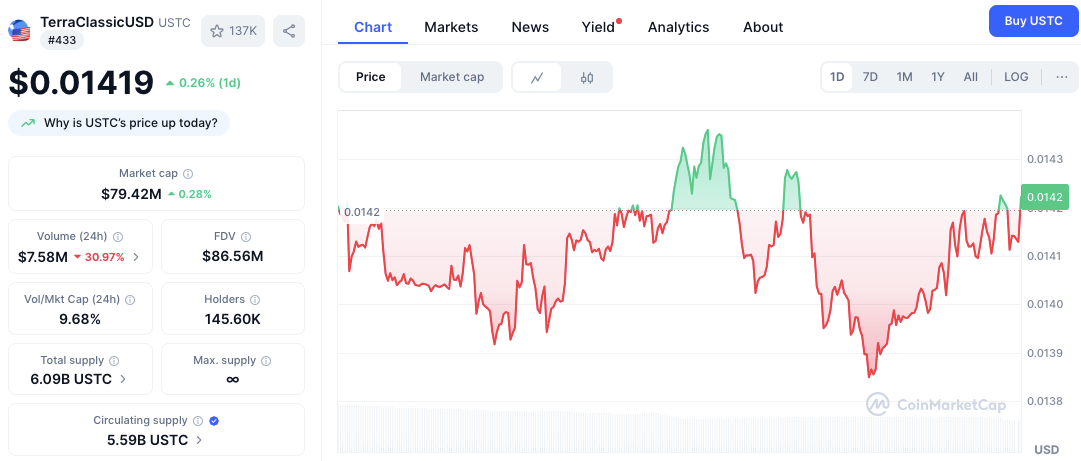Image resolution: width=1081 pixels, height=461 pixels.
Task: Add USTC to watchlist via star button
Action: [233, 31]
